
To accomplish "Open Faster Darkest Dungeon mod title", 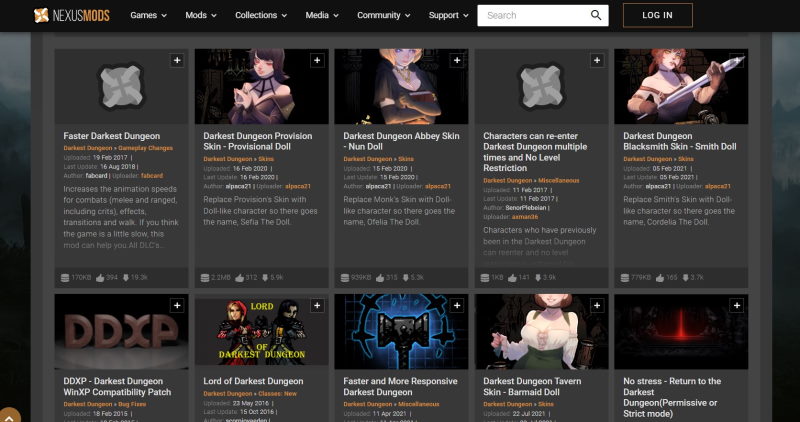I will point(112,136).
